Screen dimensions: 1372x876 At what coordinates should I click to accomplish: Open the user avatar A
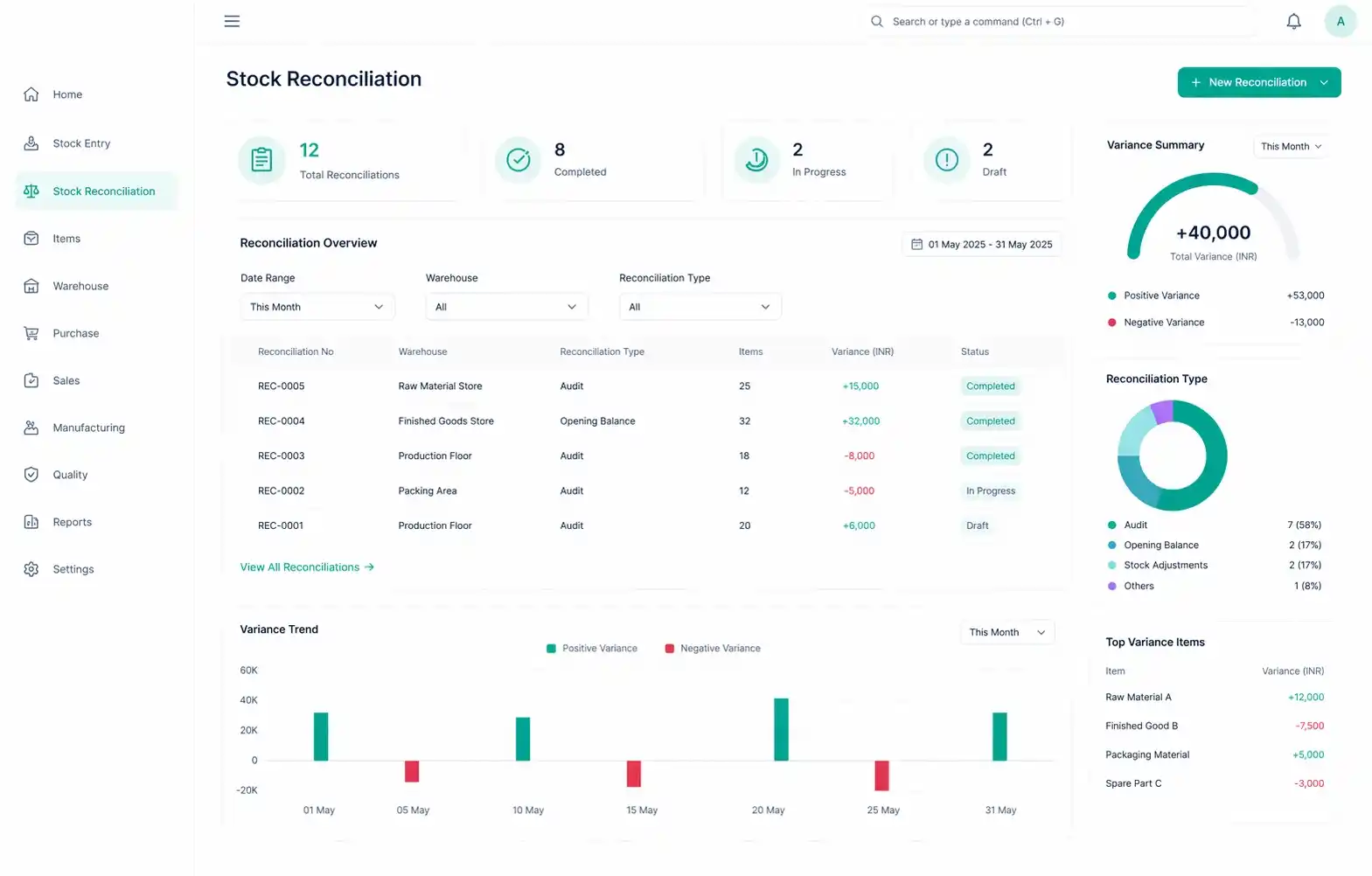[1340, 21]
